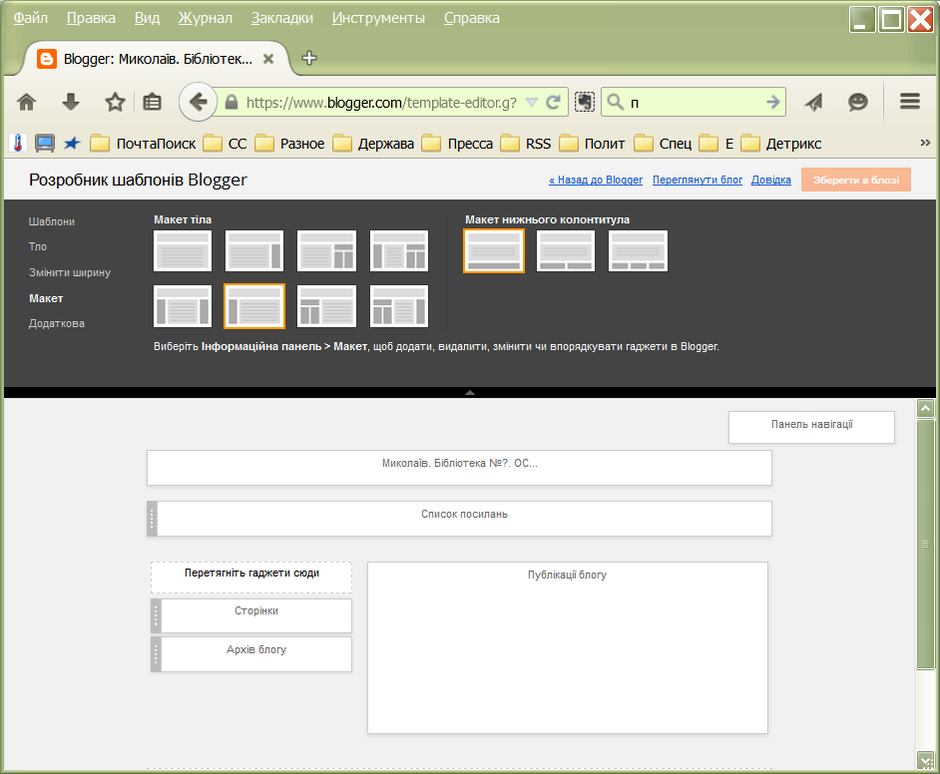Click the search input field
Image resolution: width=940 pixels, height=774 pixels.
click(x=695, y=103)
